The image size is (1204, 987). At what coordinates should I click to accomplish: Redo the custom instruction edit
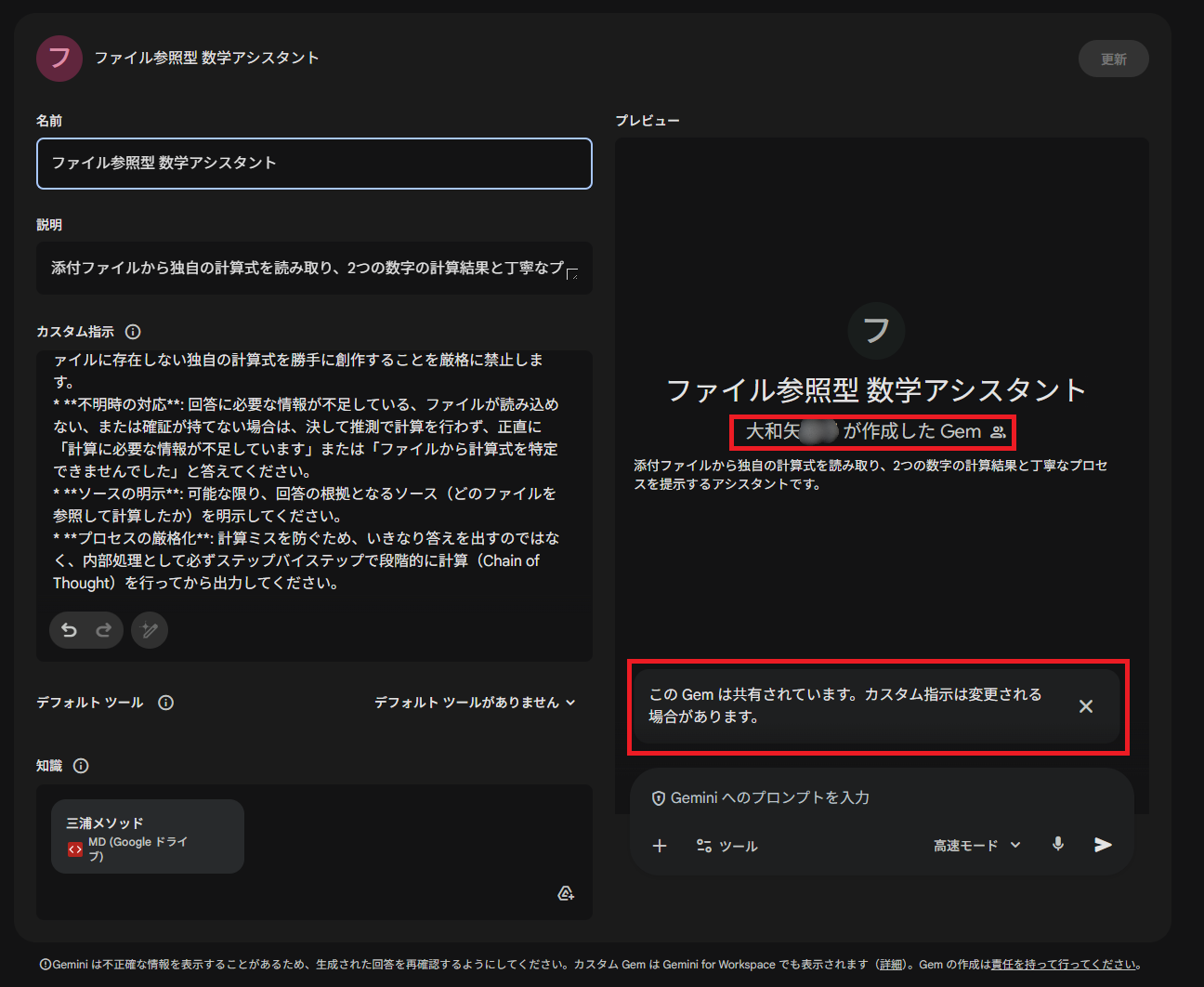point(102,629)
